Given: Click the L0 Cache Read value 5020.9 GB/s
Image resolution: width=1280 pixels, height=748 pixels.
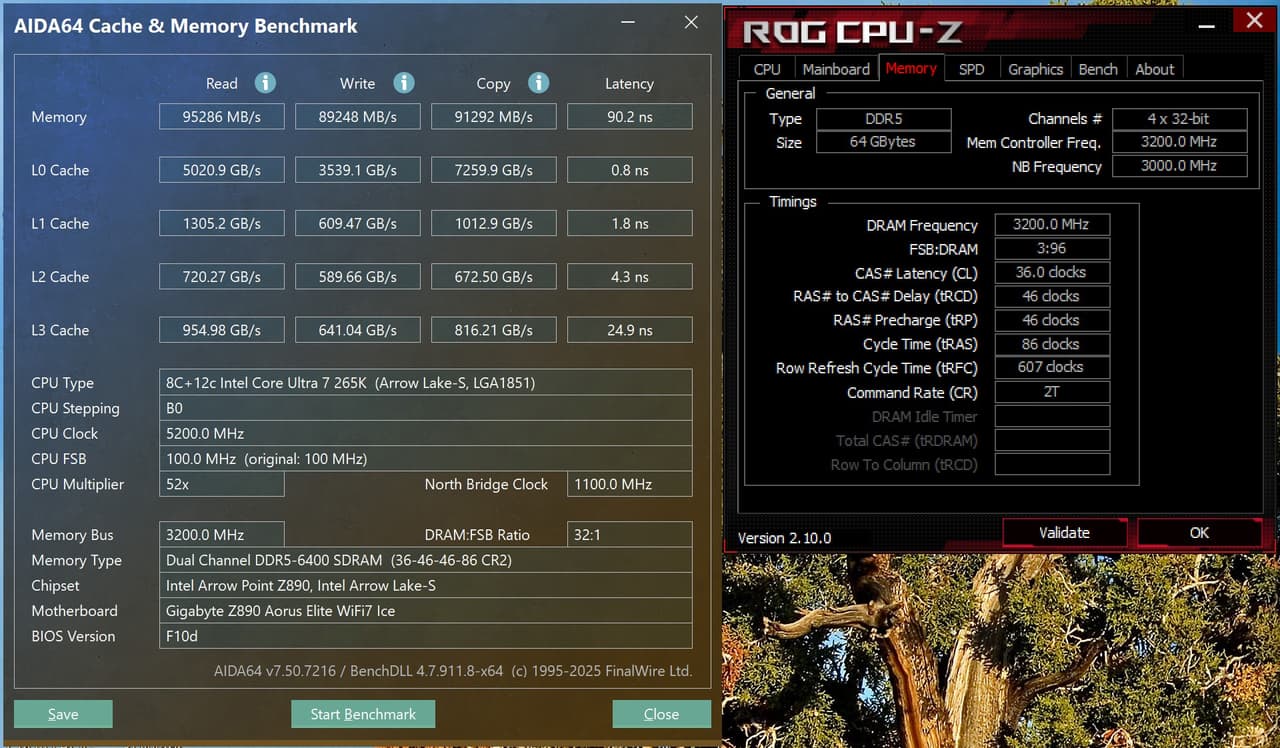Looking at the screenshot, I should 222,170.
